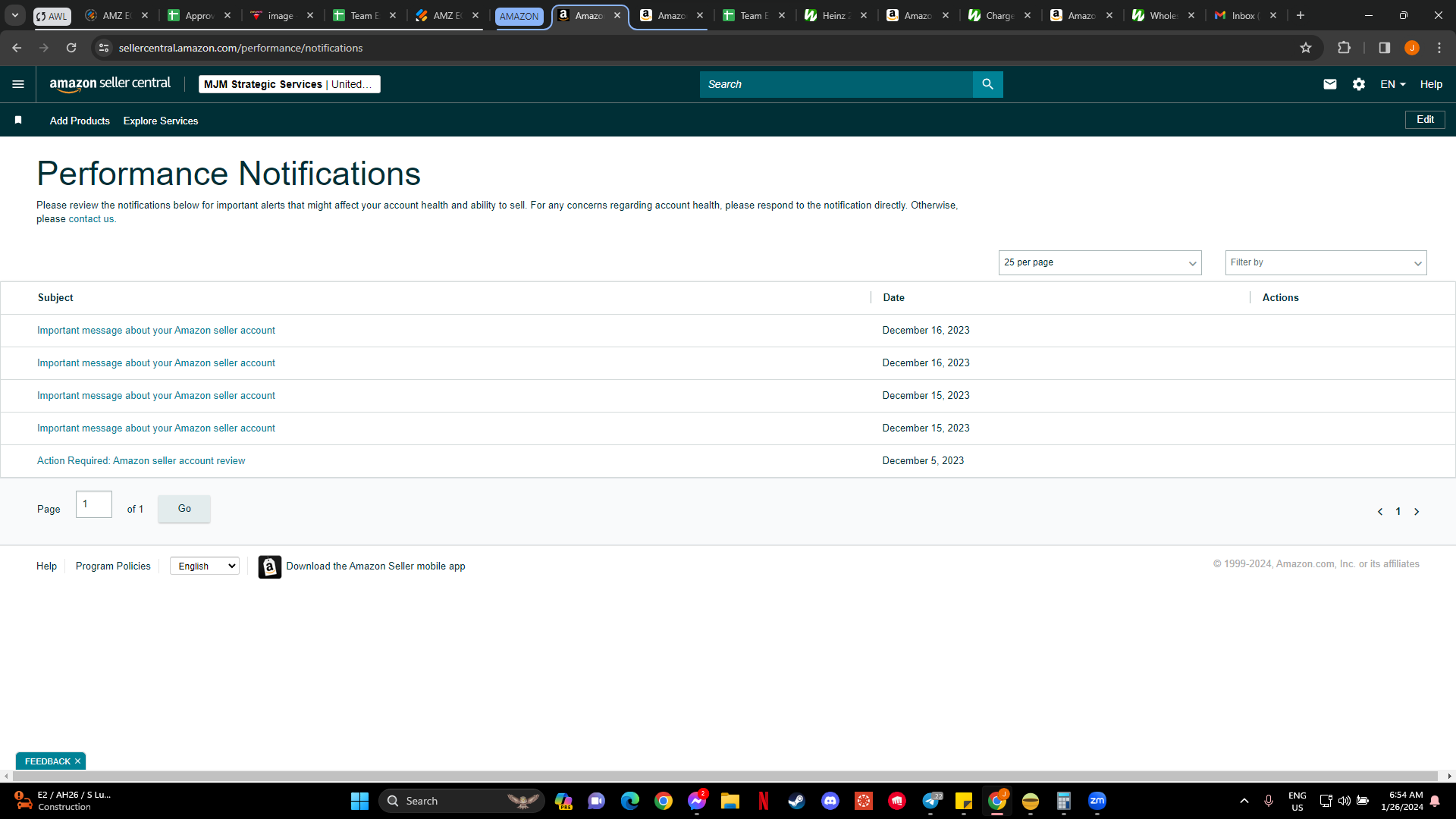
Task: Click the page number input field
Action: (94, 504)
